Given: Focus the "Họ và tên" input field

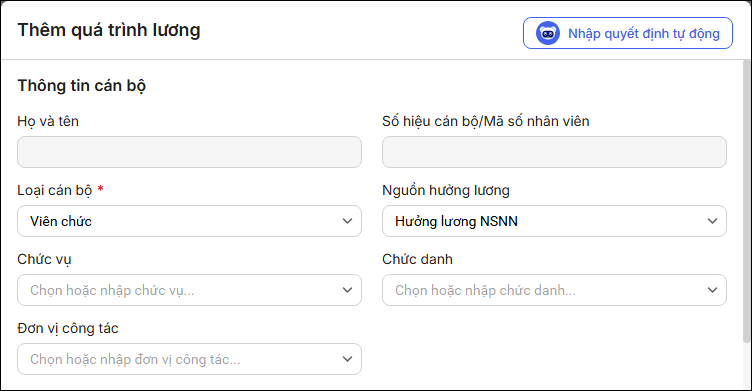Looking at the screenshot, I should tap(189, 152).
